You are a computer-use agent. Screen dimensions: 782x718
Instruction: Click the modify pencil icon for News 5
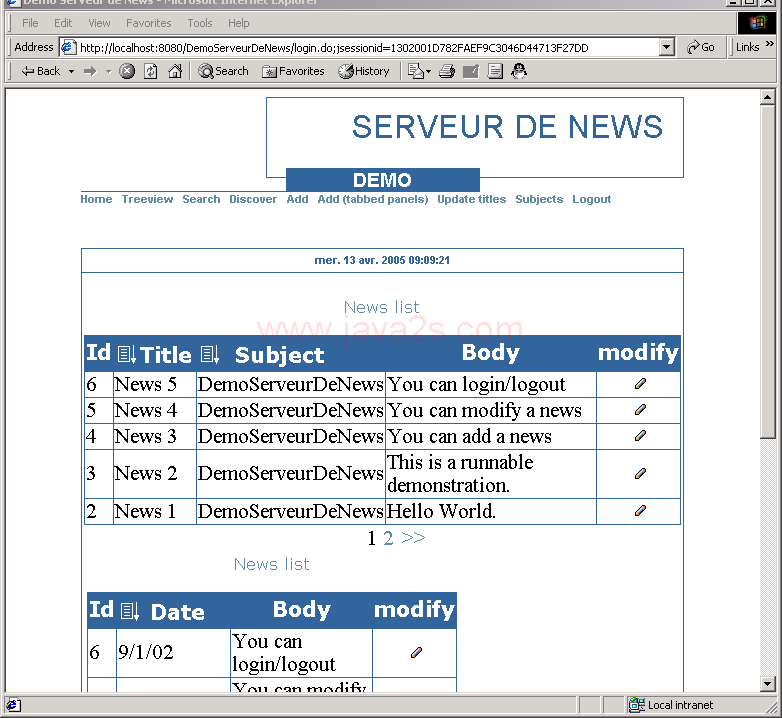pos(640,384)
